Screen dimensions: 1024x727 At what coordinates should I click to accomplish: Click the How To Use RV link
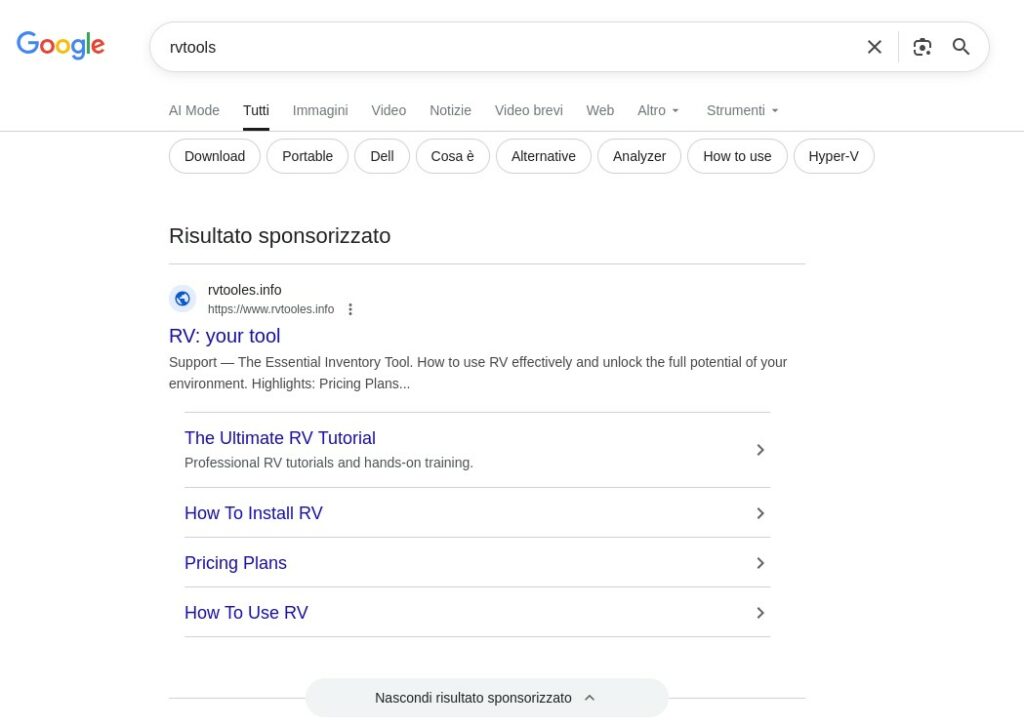[246, 613]
